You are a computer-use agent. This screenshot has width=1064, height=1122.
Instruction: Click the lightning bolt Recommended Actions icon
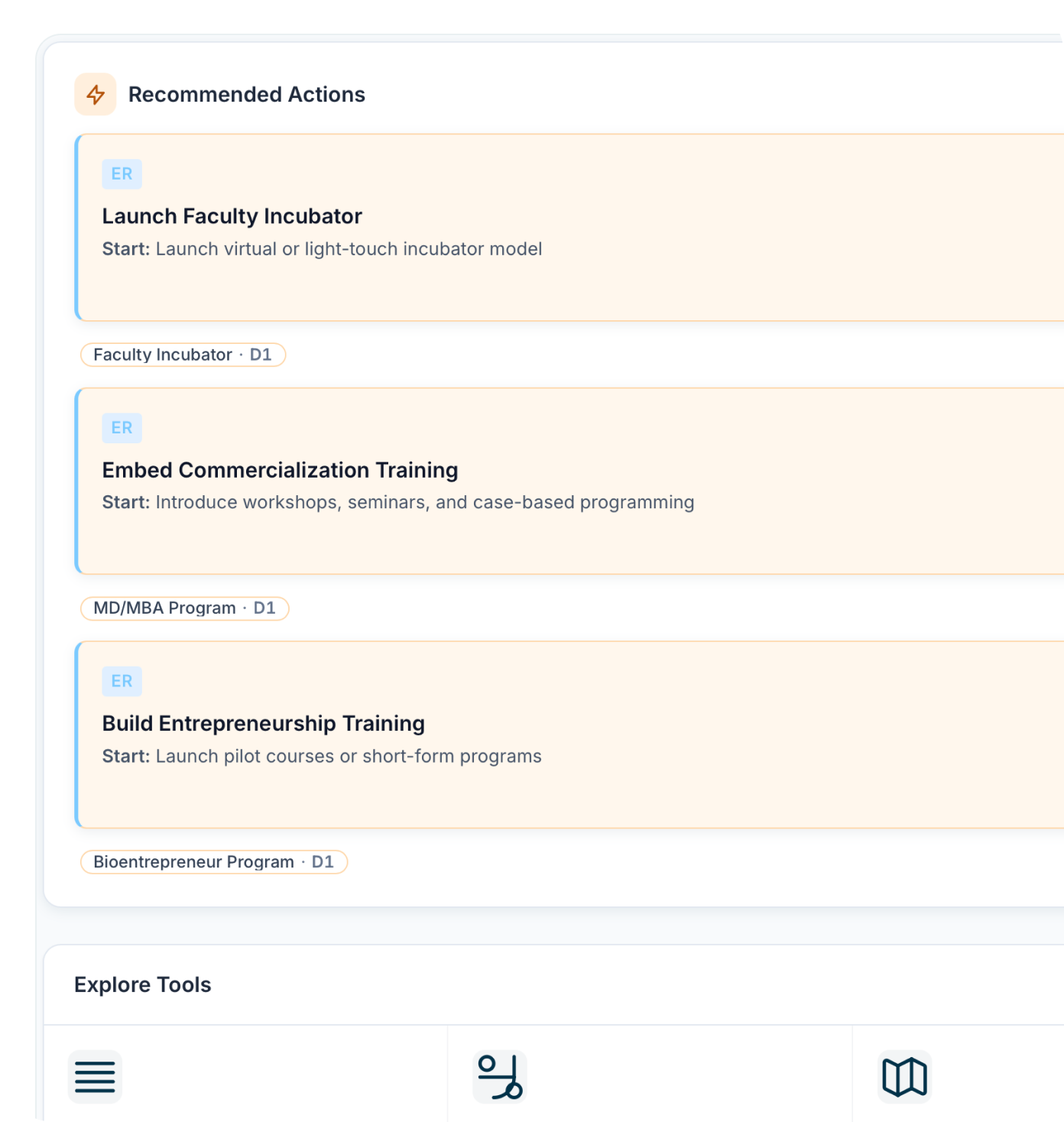click(96, 95)
